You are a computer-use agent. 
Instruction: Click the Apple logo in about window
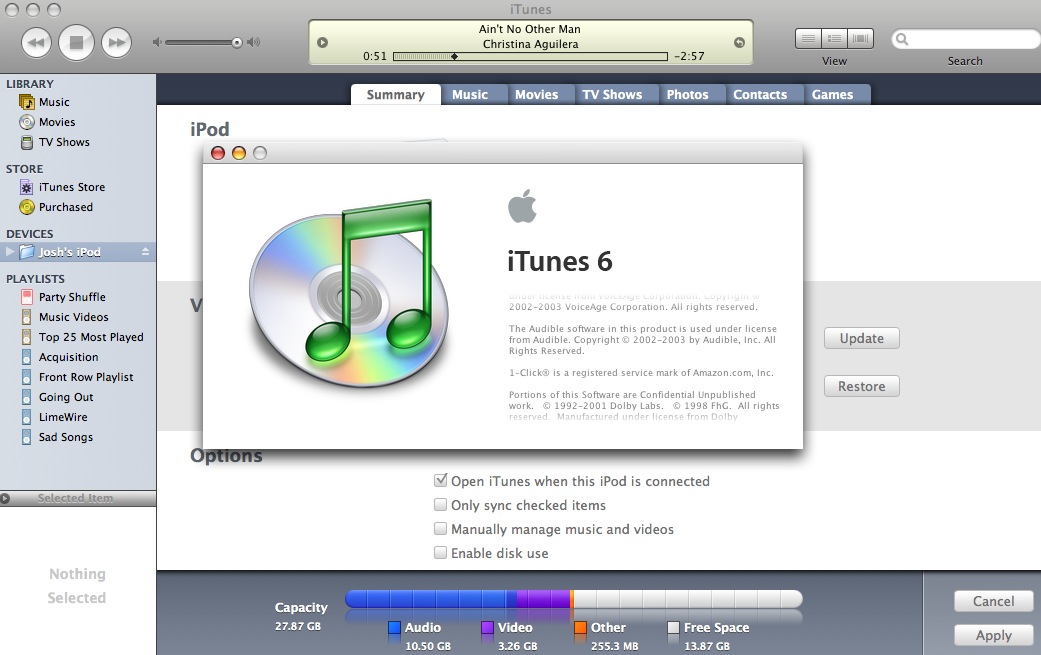tap(522, 206)
